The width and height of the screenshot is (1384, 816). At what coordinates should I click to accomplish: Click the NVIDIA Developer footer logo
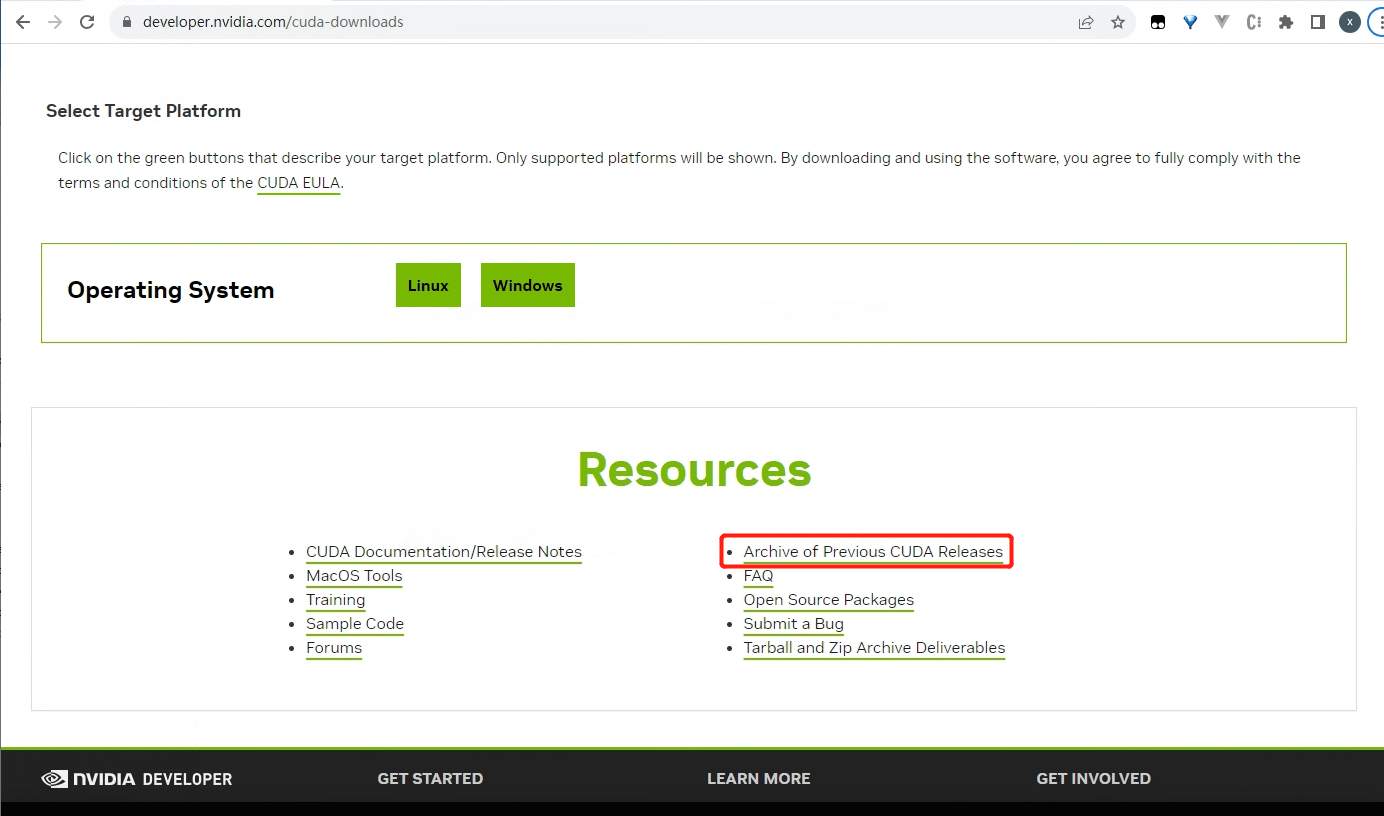click(x=137, y=779)
